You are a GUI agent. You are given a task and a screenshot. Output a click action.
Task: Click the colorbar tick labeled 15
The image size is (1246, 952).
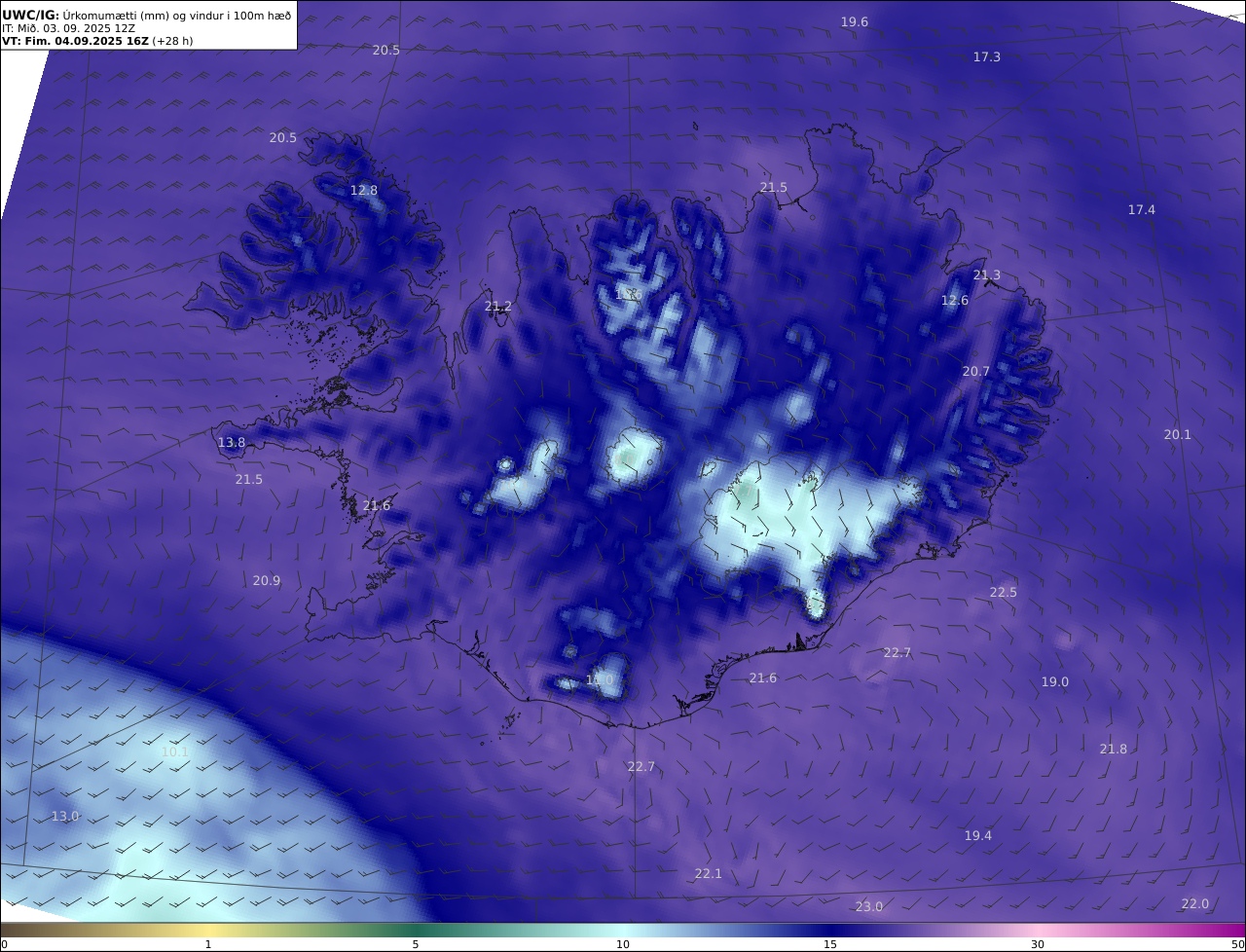(830, 944)
